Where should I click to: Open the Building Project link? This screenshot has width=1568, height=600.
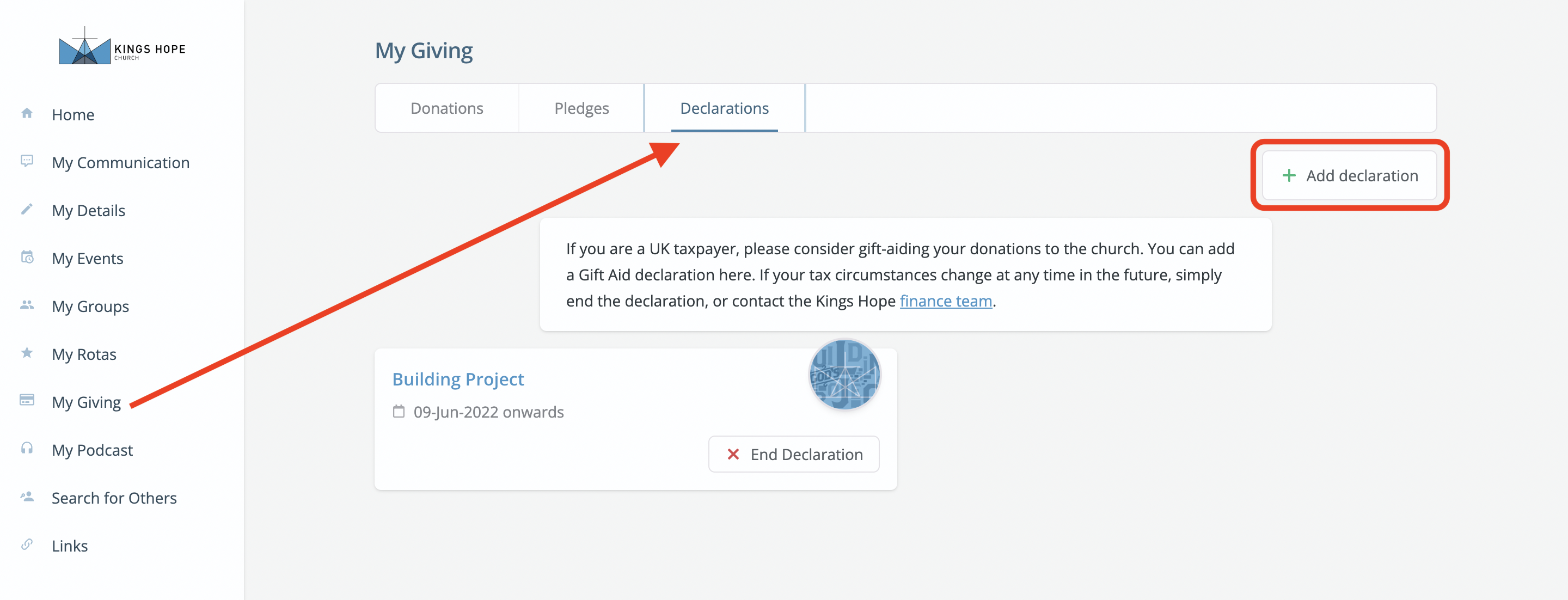tap(458, 378)
